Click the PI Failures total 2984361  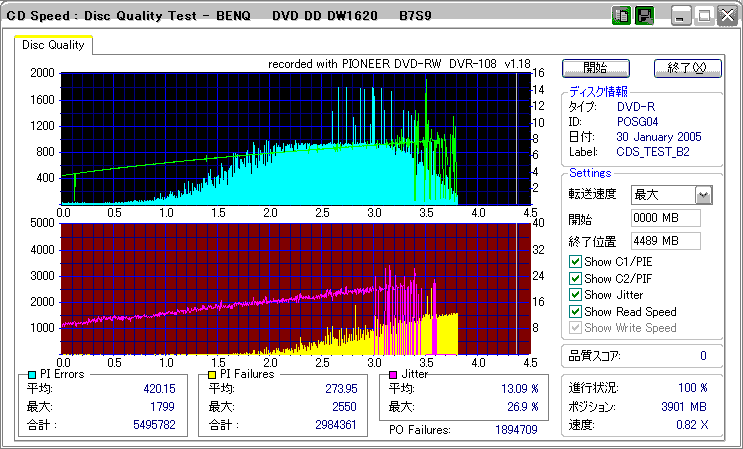click(x=336, y=425)
